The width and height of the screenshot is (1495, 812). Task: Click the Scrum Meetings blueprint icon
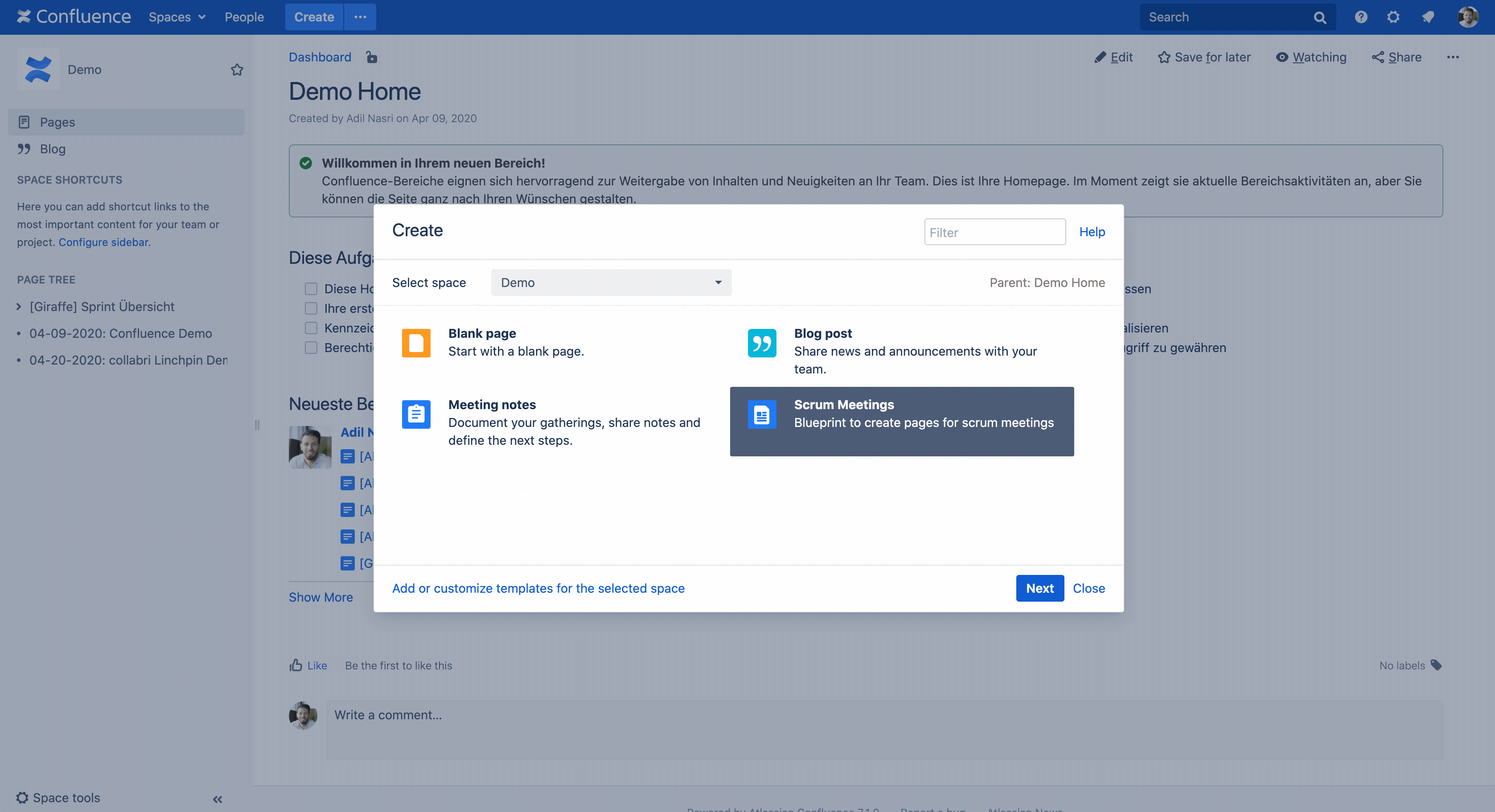click(761, 414)
